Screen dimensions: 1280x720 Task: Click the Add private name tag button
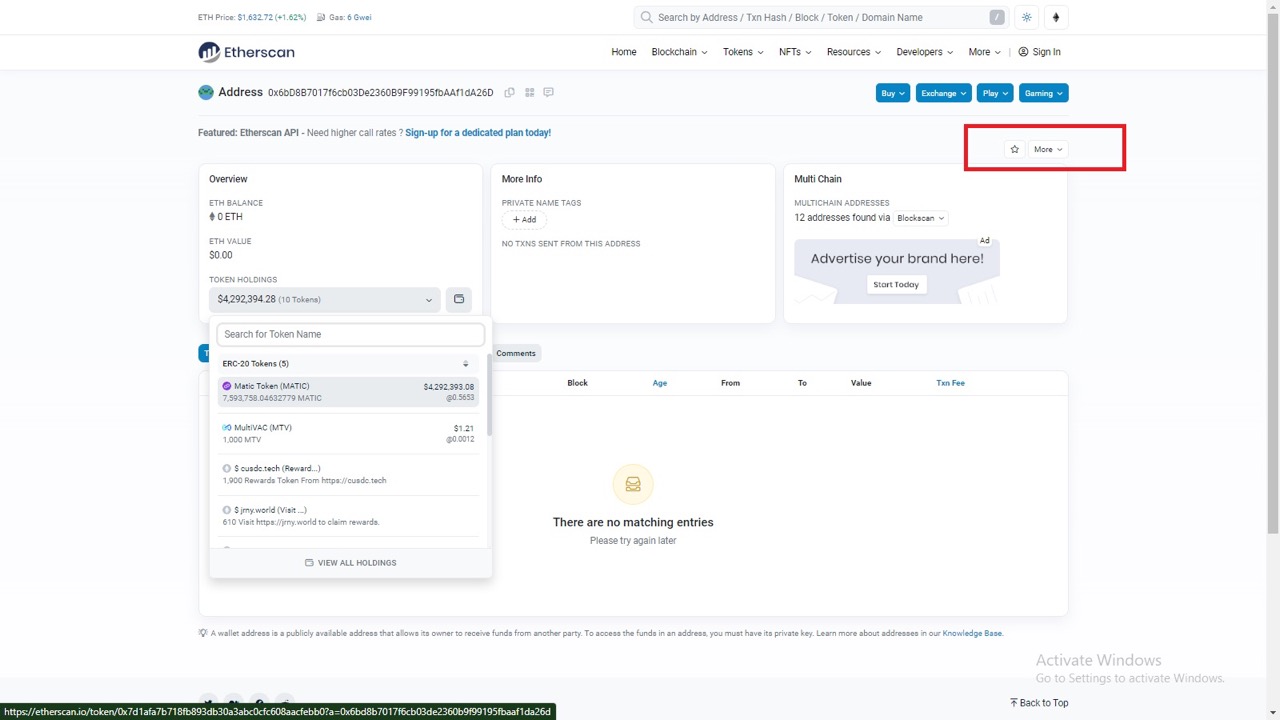[x=524, y=219]
